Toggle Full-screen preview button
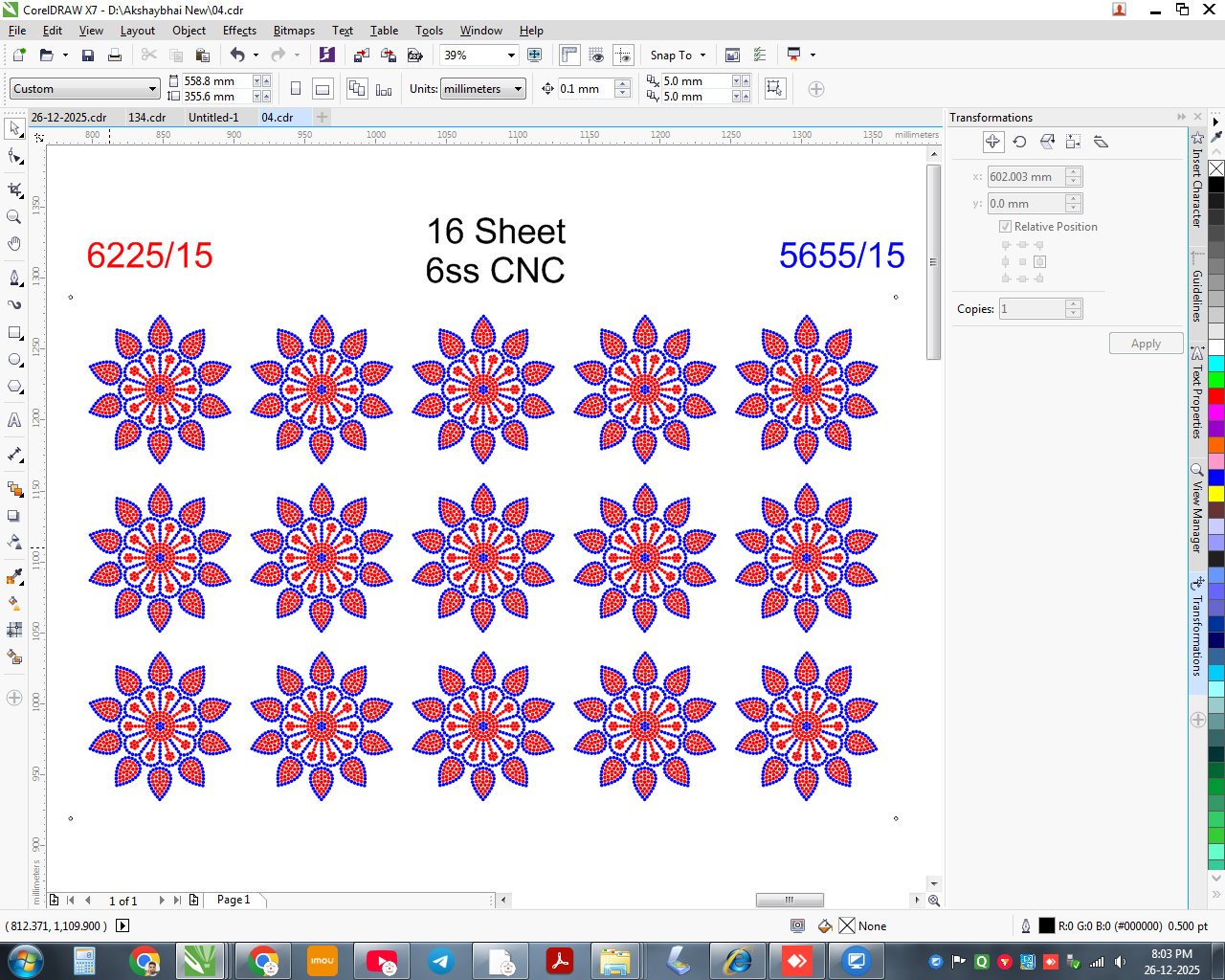1225x980 pixels. (x=535, y=56)
